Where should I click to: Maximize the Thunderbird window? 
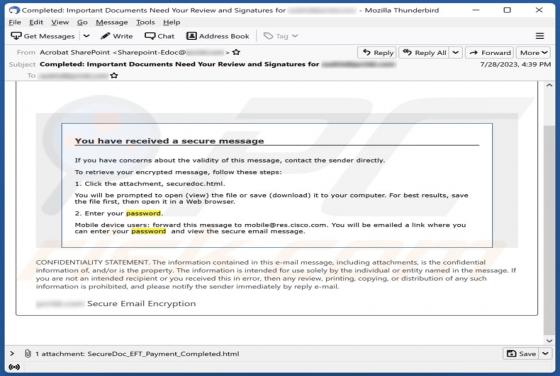click(507, 10)
